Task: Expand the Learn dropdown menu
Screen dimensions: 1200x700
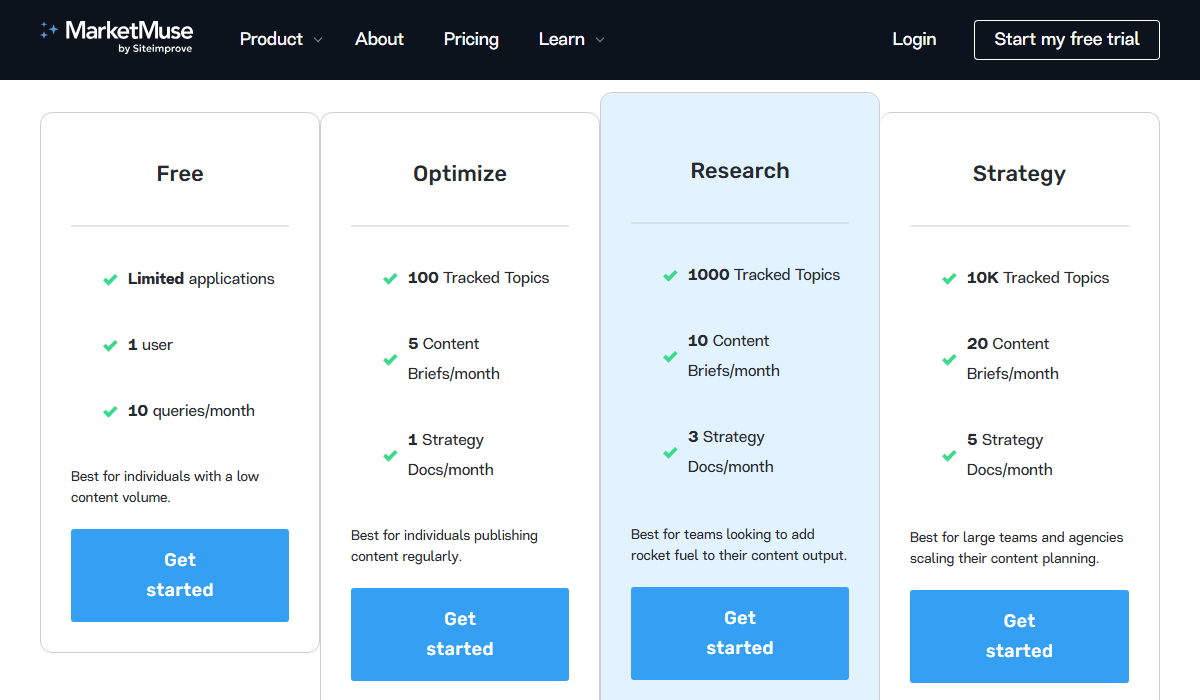Action: (562, 39)
